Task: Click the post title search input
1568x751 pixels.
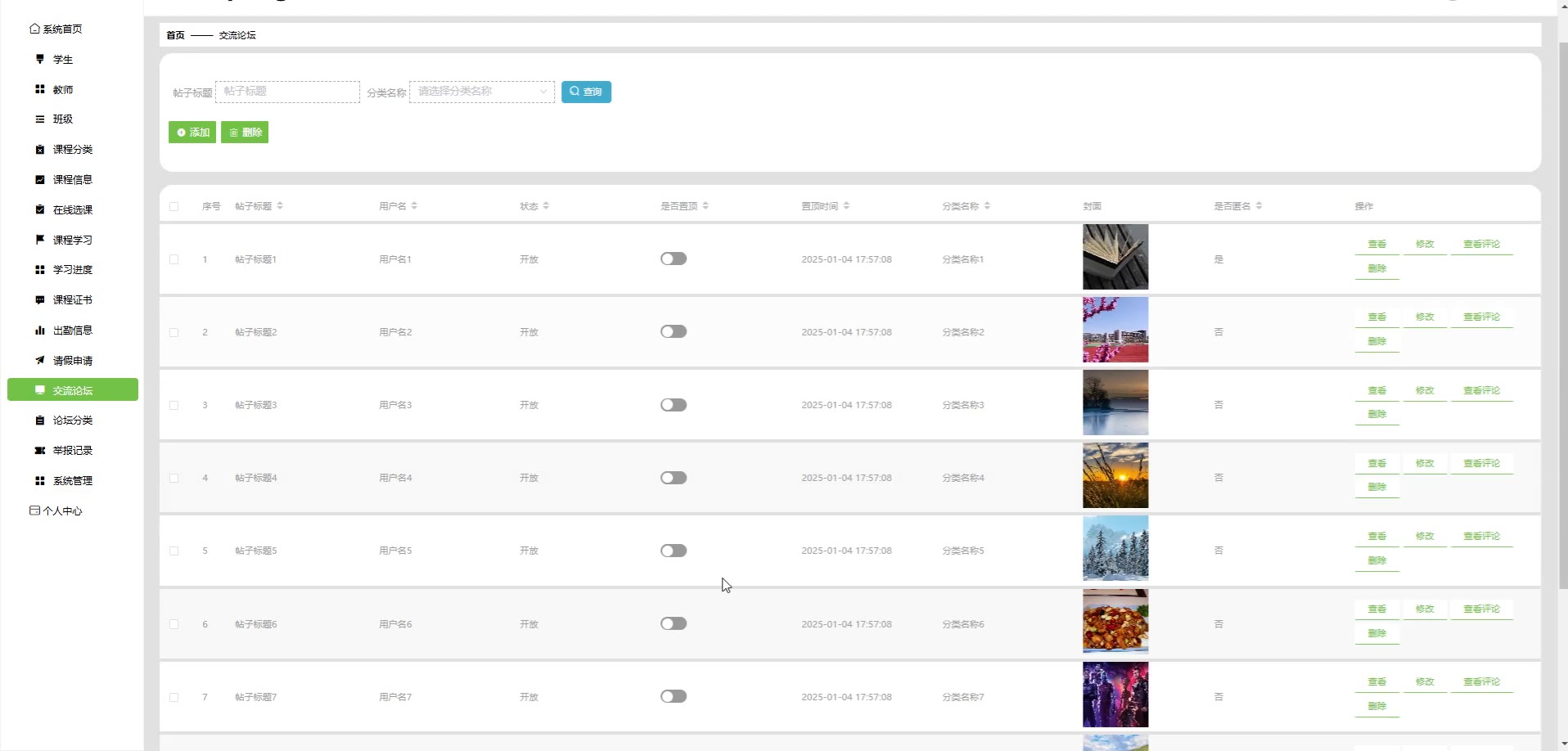Action: (287, 92)
